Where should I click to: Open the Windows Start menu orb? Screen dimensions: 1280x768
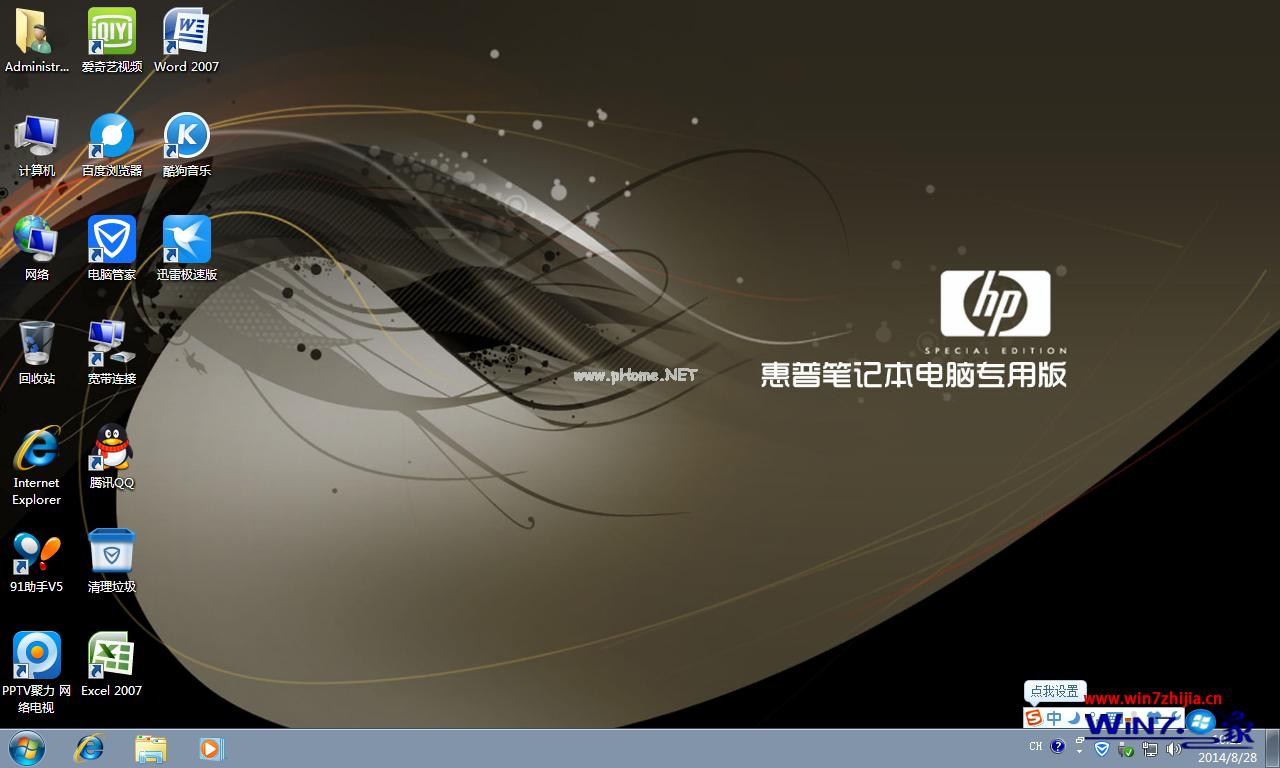(x=26, y=748)
